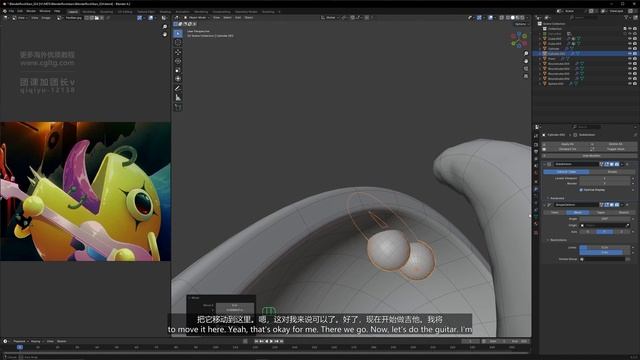The width and height of the screenshot is (640, 360).
Task: Open the Output properties tab
Action: tap(536, 151)
